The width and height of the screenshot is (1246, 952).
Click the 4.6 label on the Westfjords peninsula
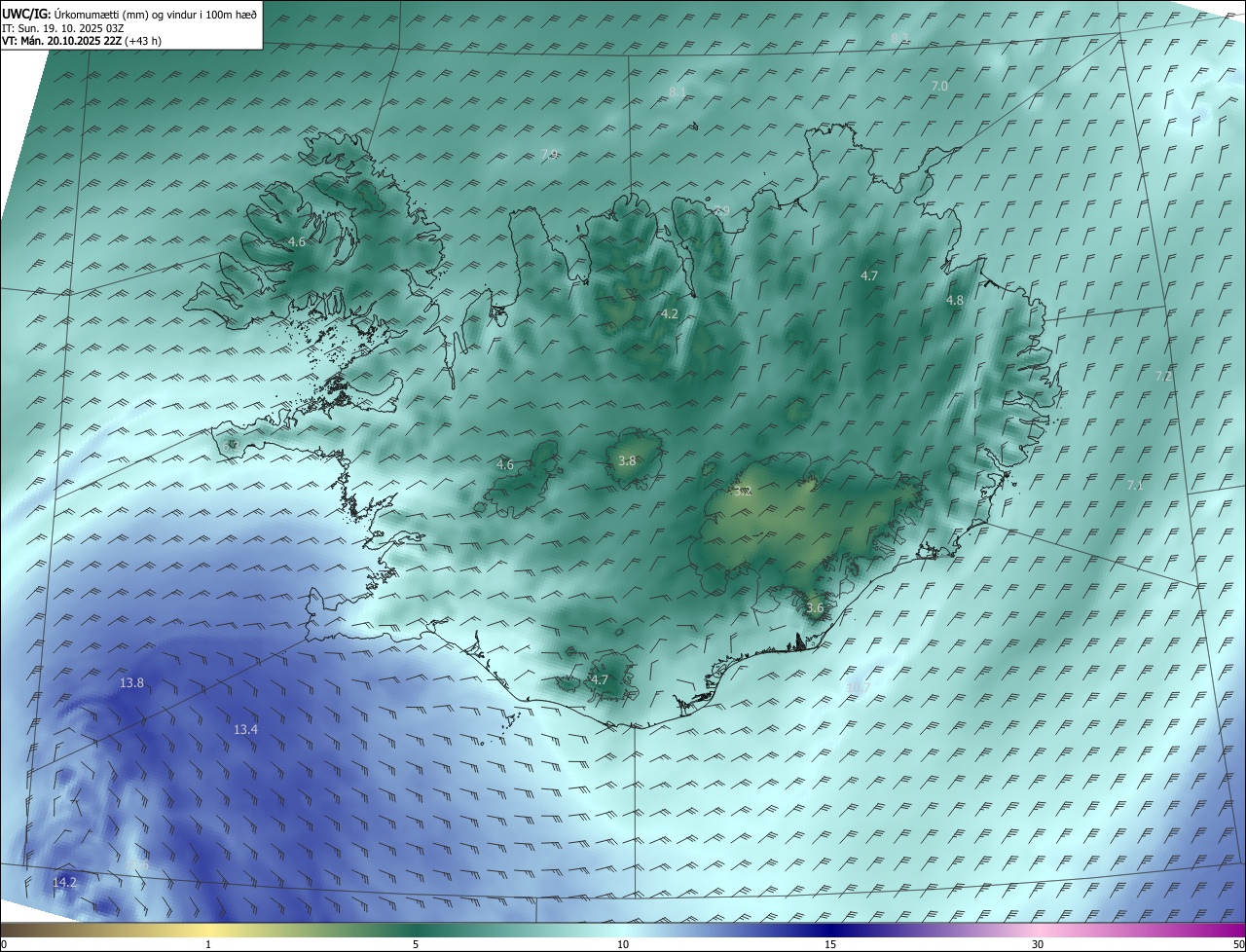[x=296, y=241]
